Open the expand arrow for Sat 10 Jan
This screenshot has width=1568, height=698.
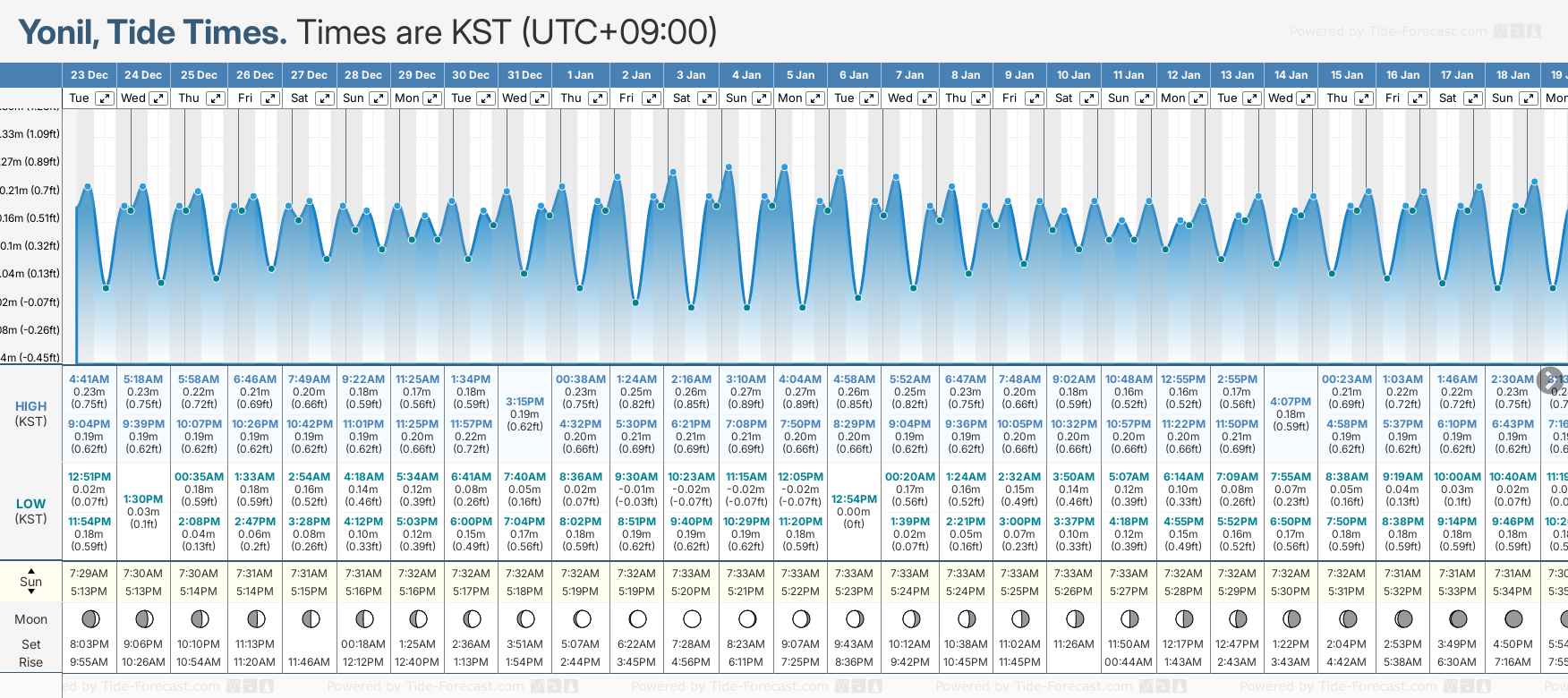(x=1089, y=98)
